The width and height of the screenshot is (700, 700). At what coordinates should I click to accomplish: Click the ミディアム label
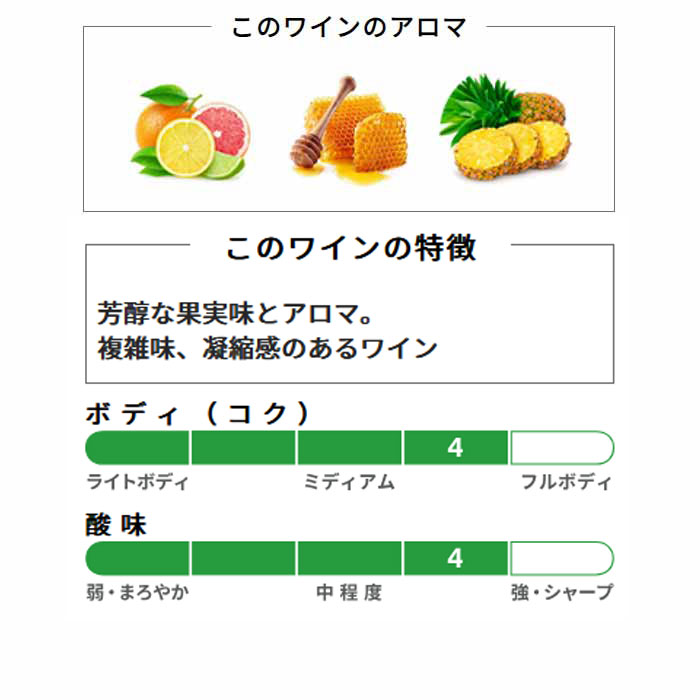[x=349, y=482]
